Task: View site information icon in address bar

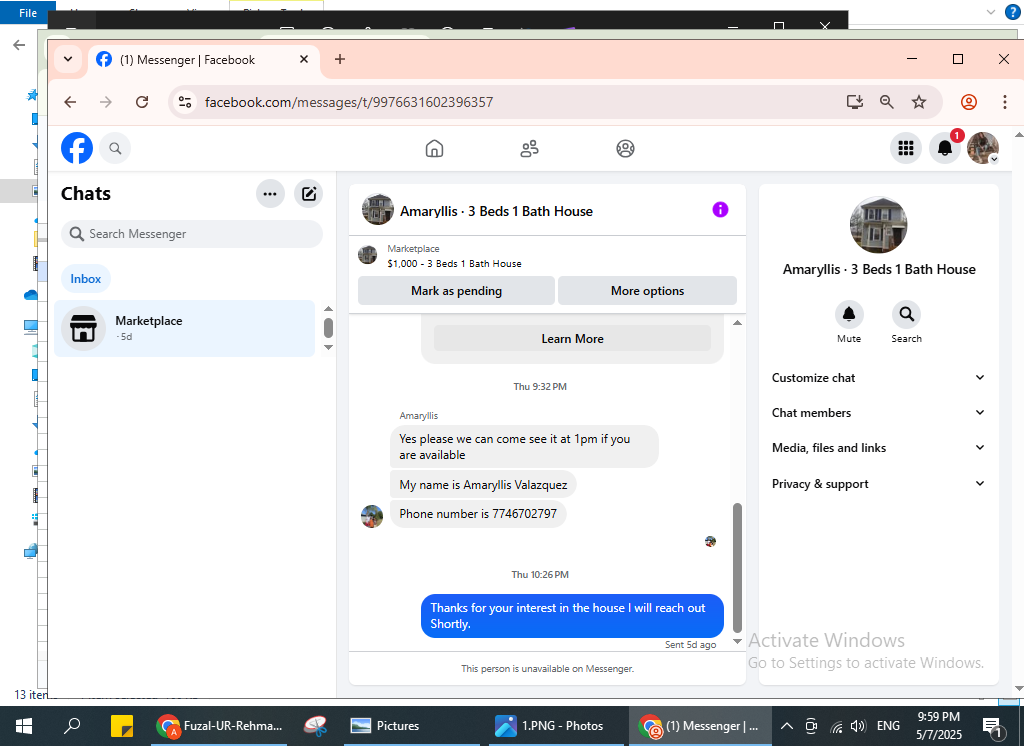Action: coord(185,102)
